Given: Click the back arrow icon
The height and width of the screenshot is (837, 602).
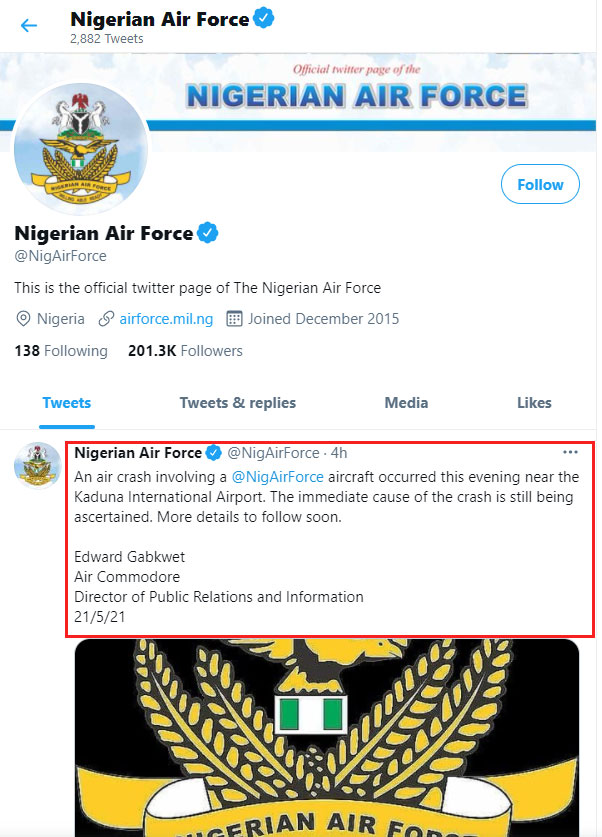Looking at the screenshot, I should tap(29, 26).
